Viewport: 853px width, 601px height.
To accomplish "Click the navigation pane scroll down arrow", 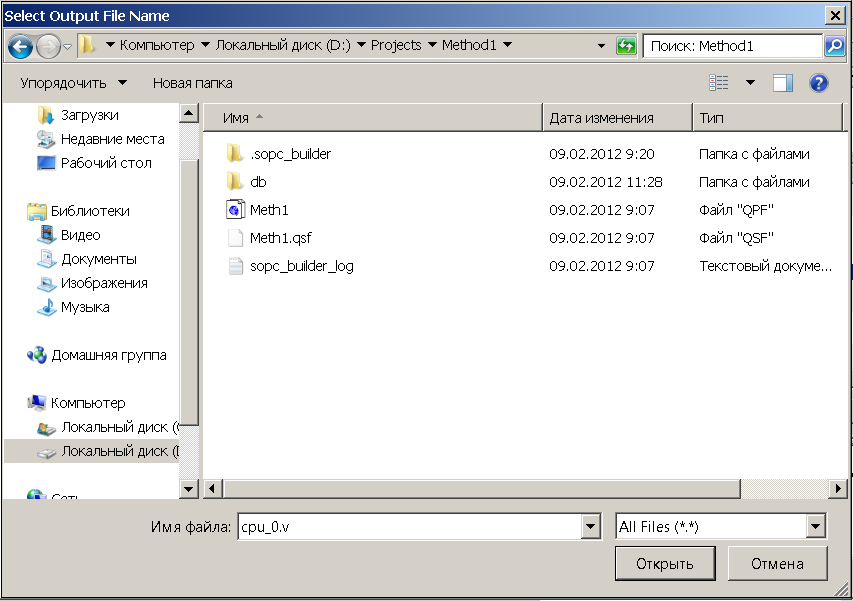I will click(x=189, y=489).
